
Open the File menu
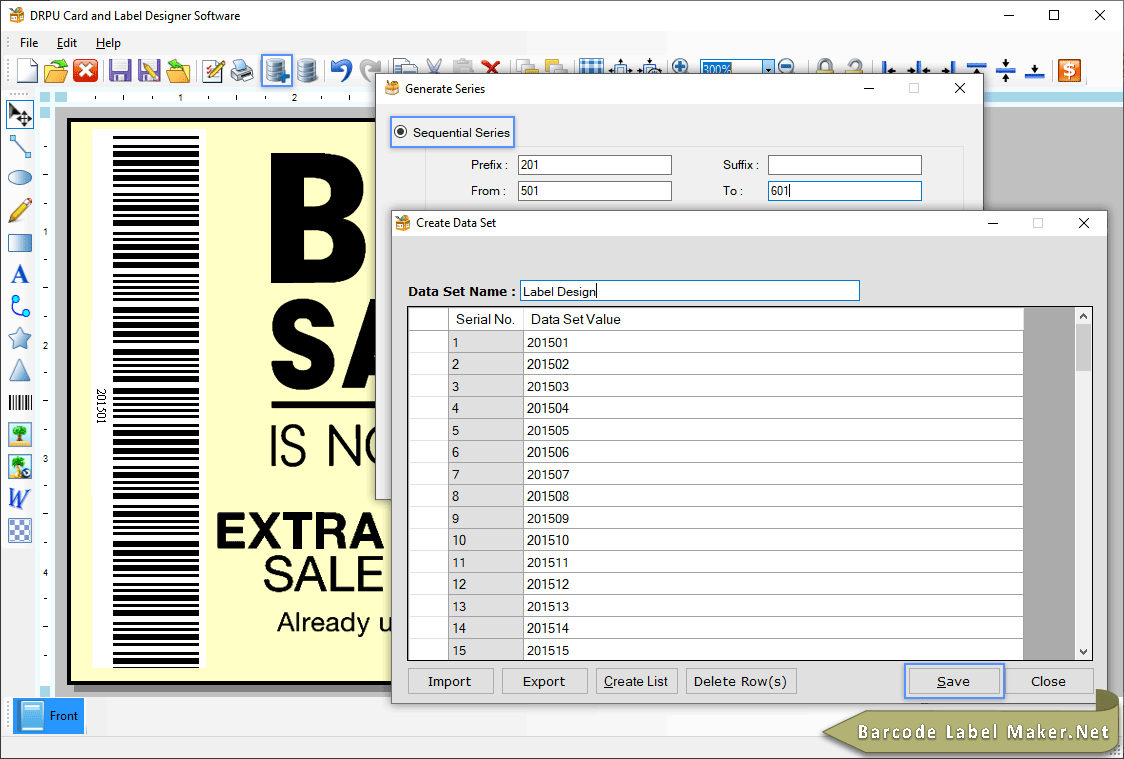[29, 43]
